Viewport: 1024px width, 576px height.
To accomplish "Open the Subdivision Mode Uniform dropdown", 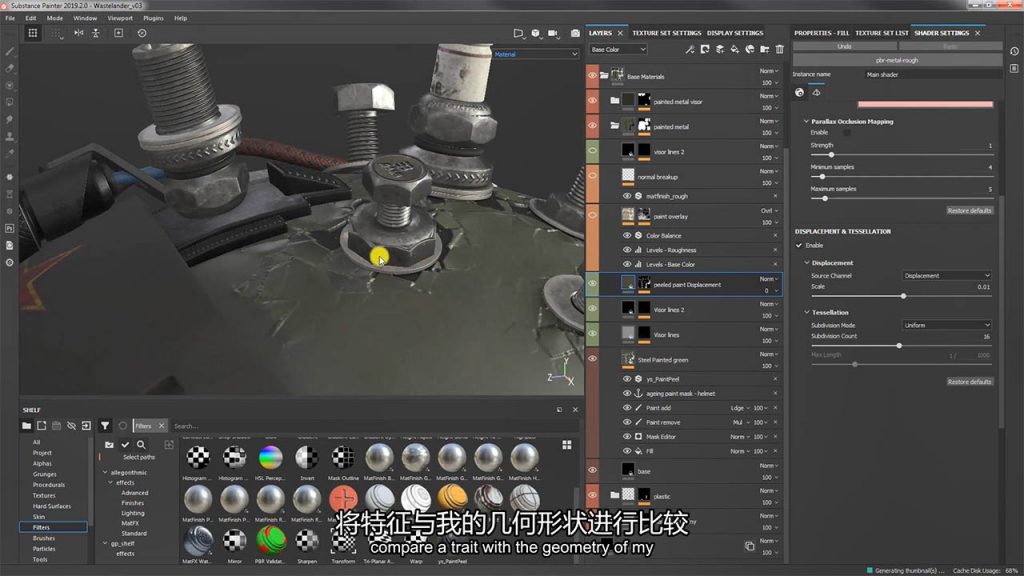I will pyautogui.click(x=946, y=325).
